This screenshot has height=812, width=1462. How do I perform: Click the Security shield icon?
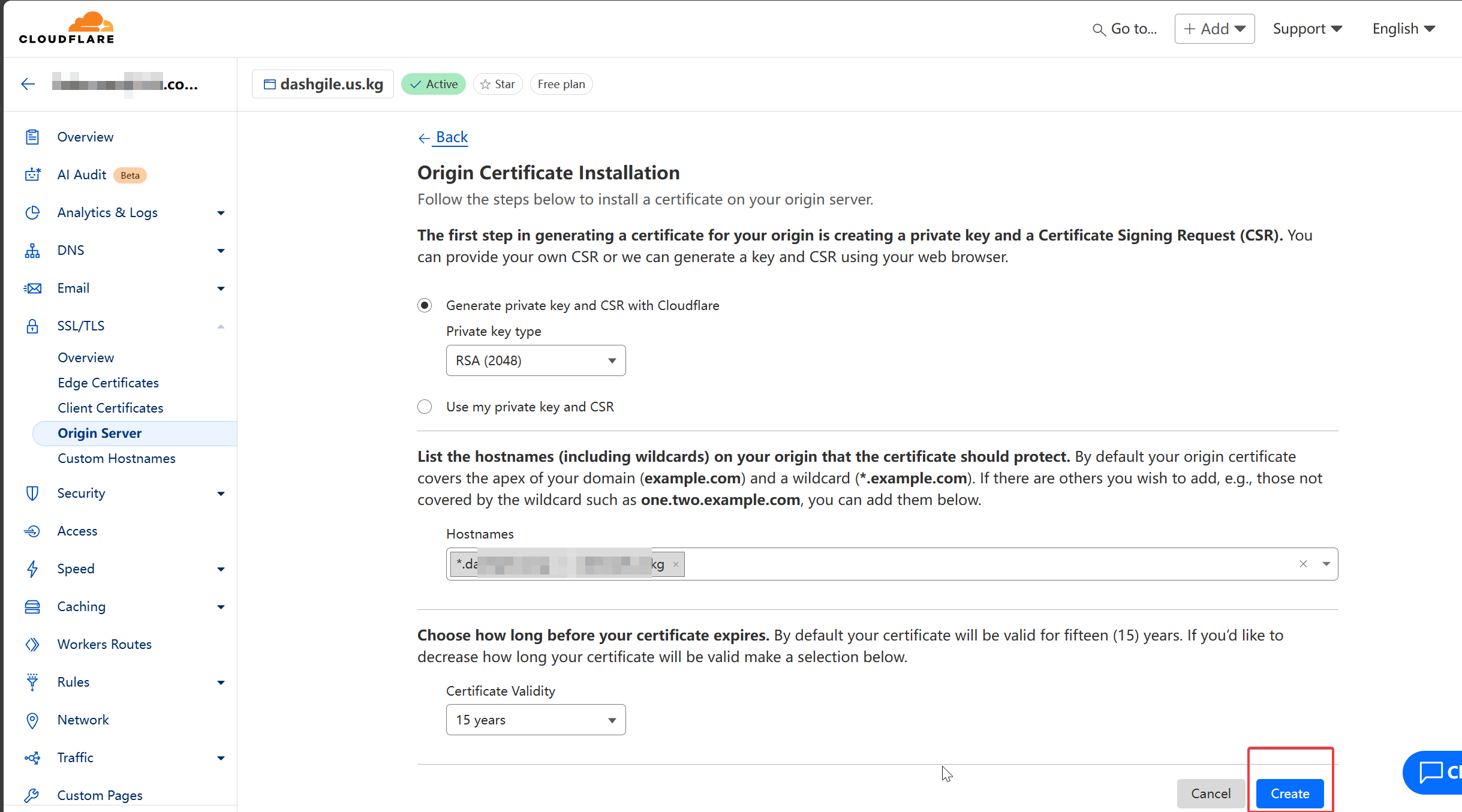[32, 493]
